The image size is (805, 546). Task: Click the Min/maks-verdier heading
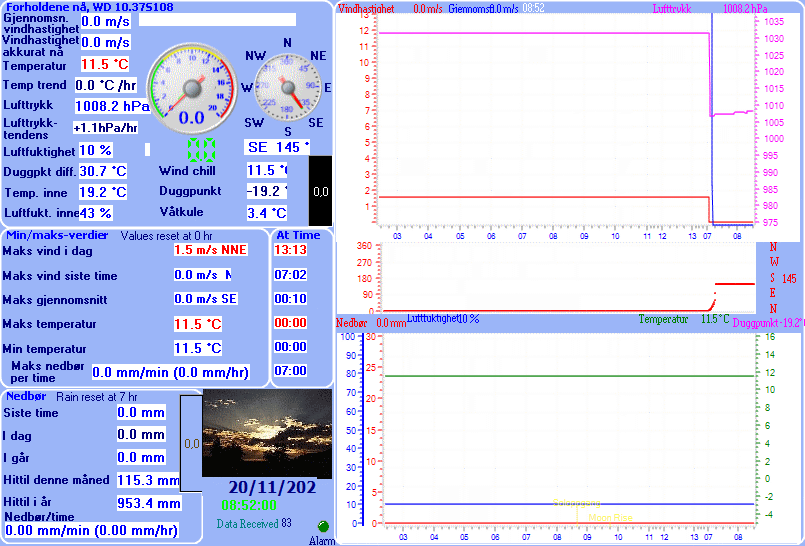coord(57,235)
